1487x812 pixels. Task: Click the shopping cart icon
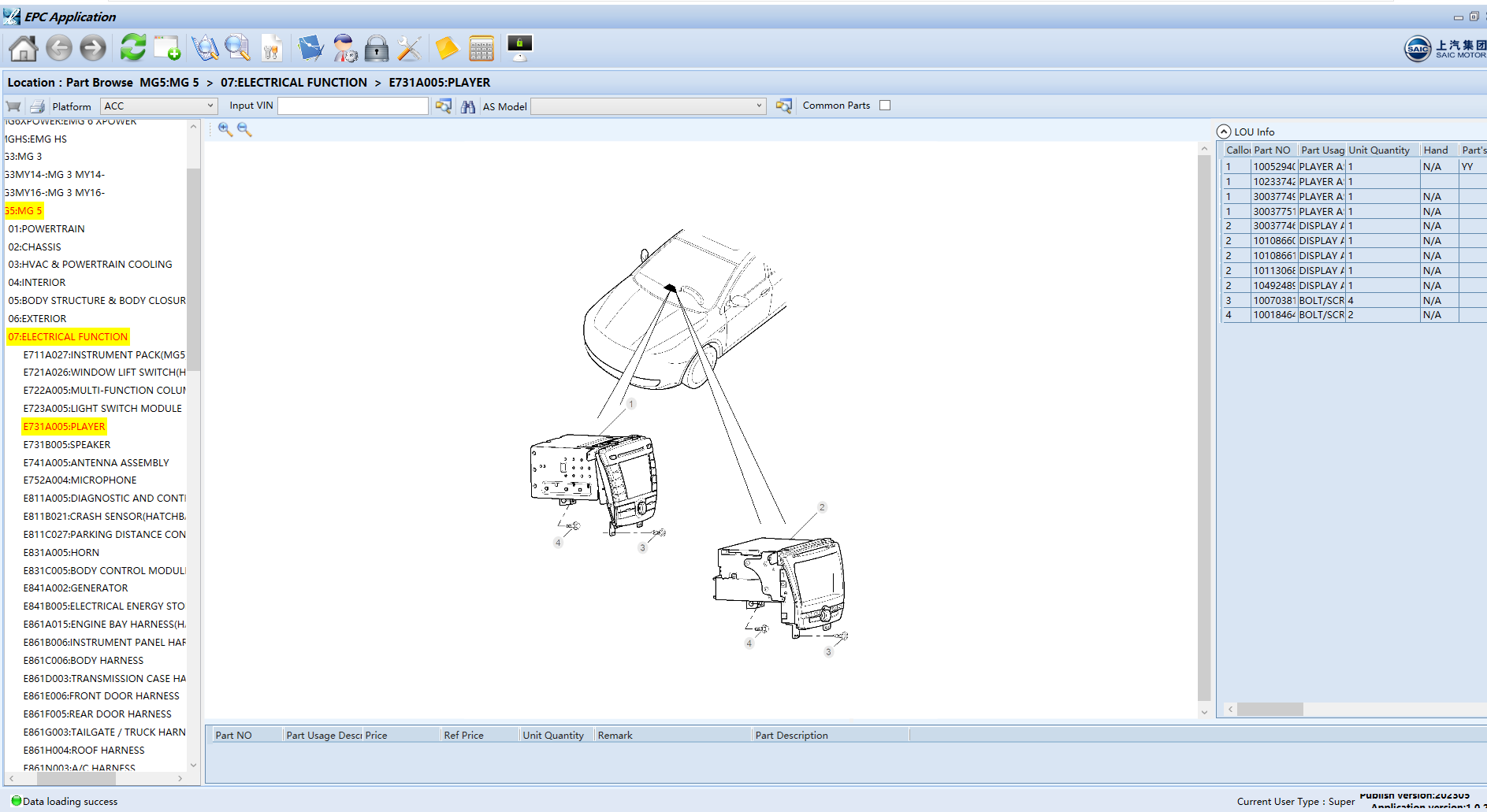pyautogui.click(x=13, y=106)
